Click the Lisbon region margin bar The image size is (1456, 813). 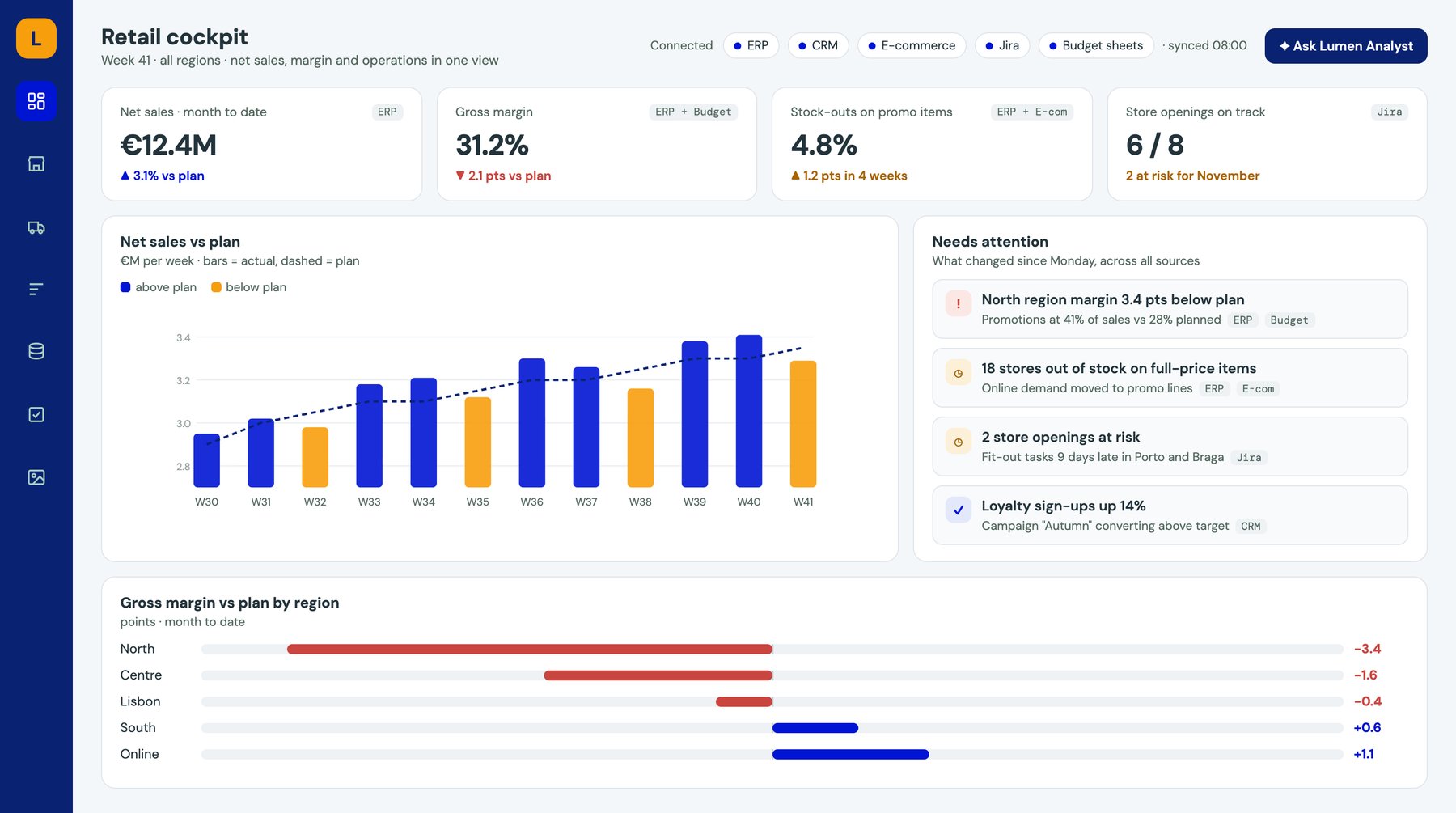pos(744,701)
